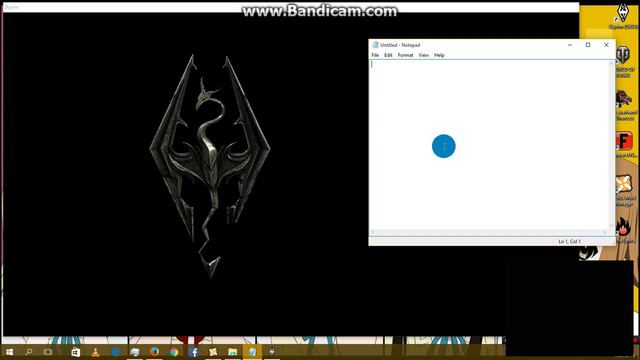
Task: Switch to Skyrim via its taskbar icon
Action: coord(272,352)
